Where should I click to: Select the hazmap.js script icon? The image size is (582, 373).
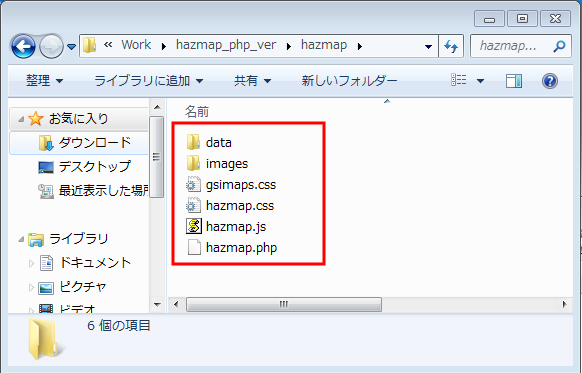click(193, 226)
